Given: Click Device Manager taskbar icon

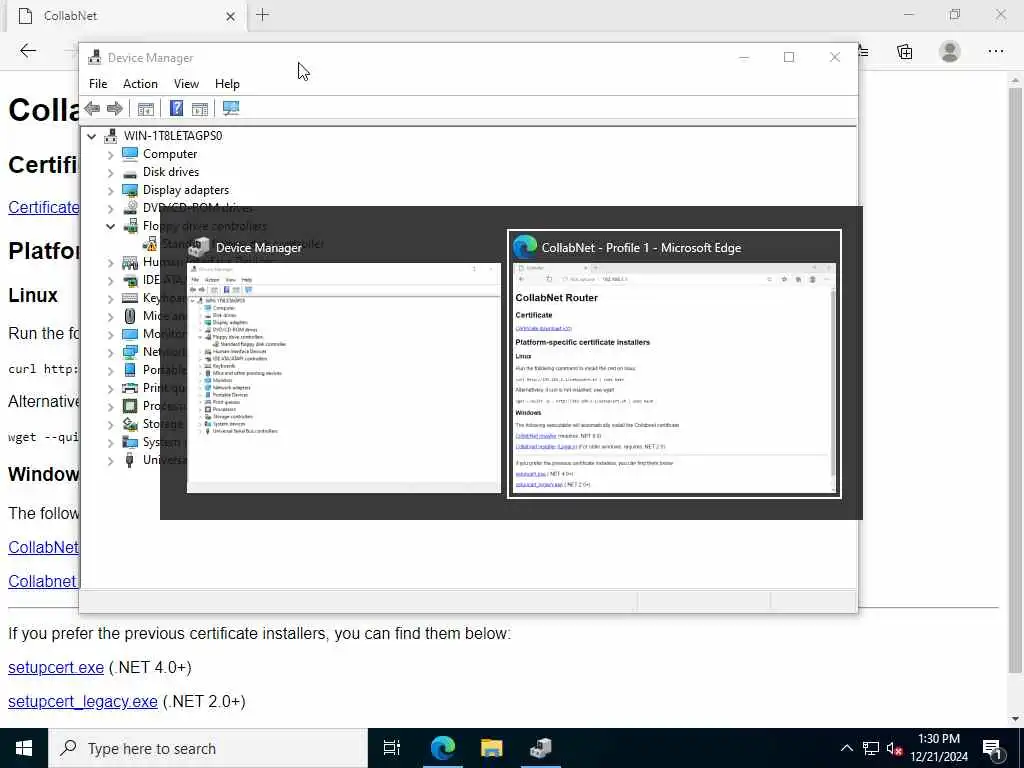Looking at the screenshot, I should 541,748.
